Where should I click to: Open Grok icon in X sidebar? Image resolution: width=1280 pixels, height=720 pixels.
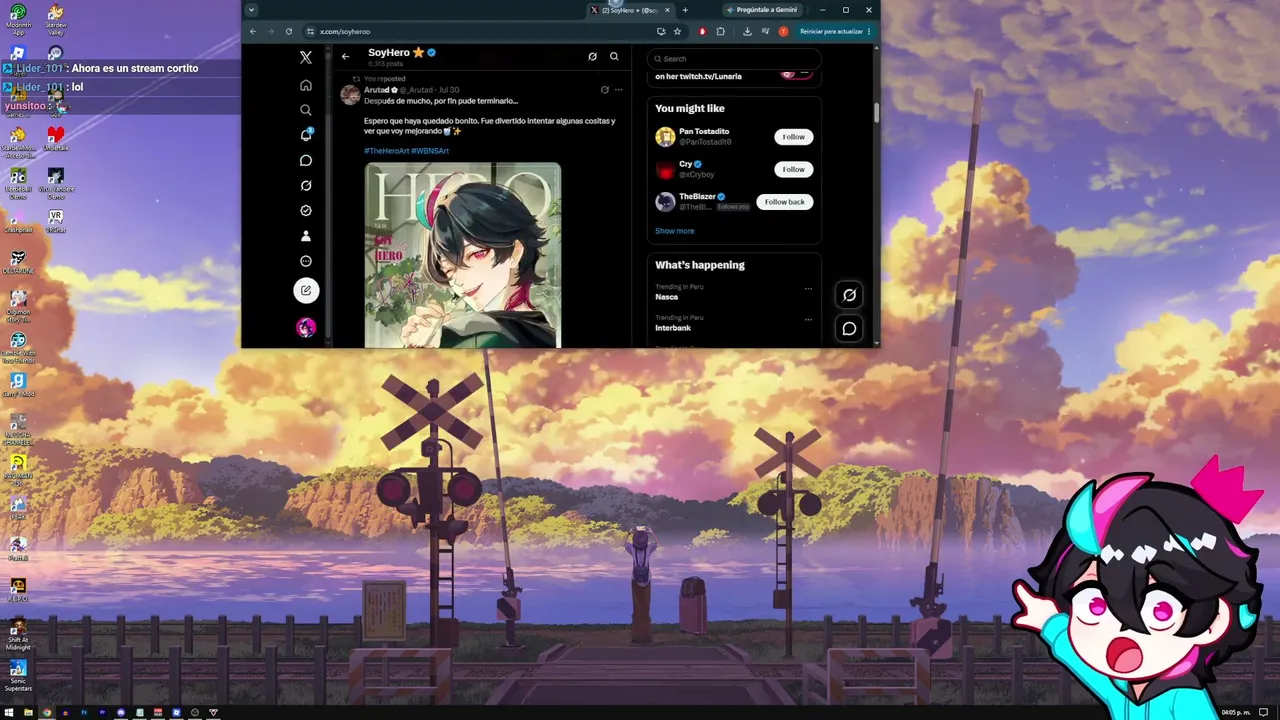(x=306, y=185)
